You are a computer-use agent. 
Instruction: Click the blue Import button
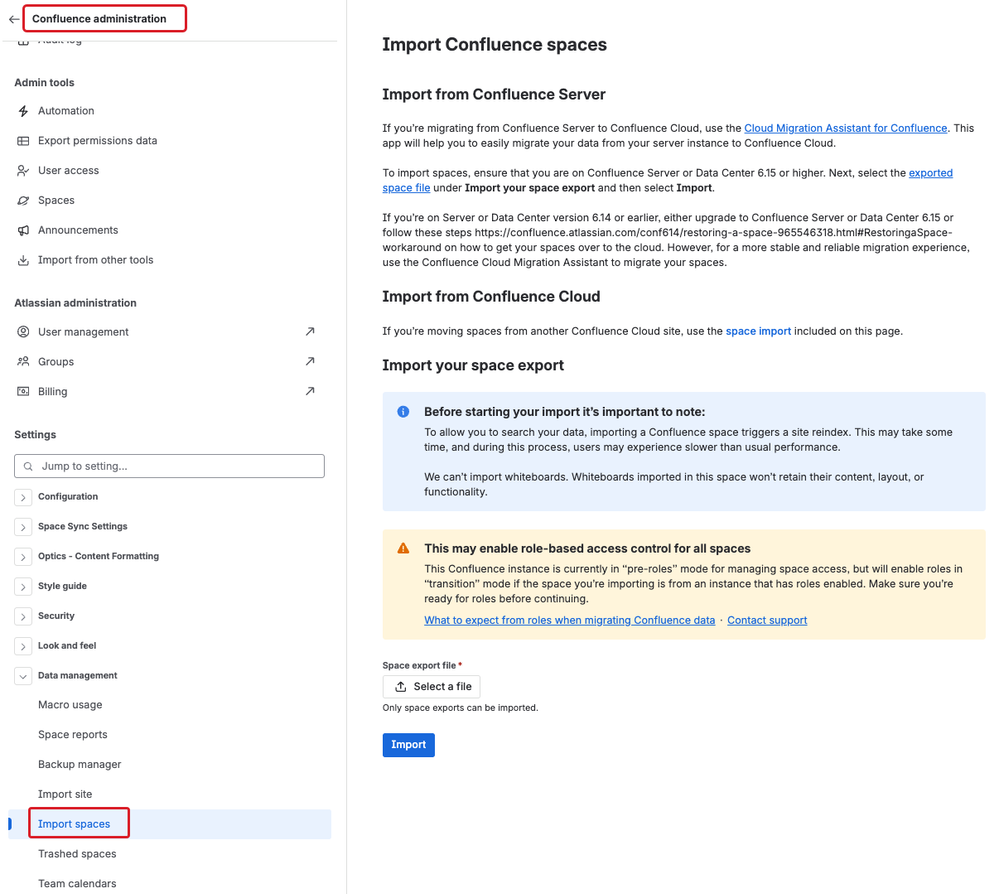coord(408,745)
